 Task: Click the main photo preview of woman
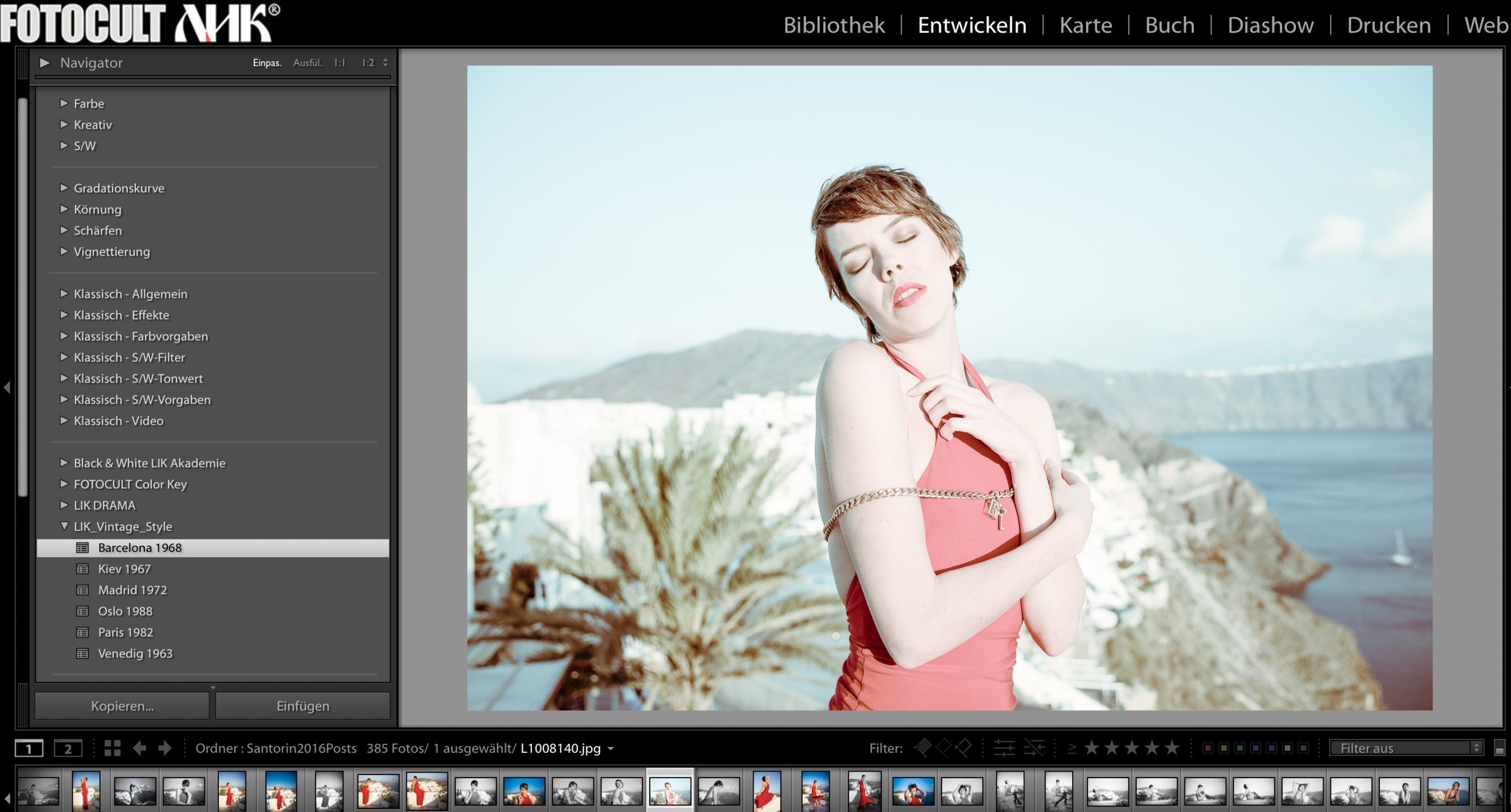(950, 387)
